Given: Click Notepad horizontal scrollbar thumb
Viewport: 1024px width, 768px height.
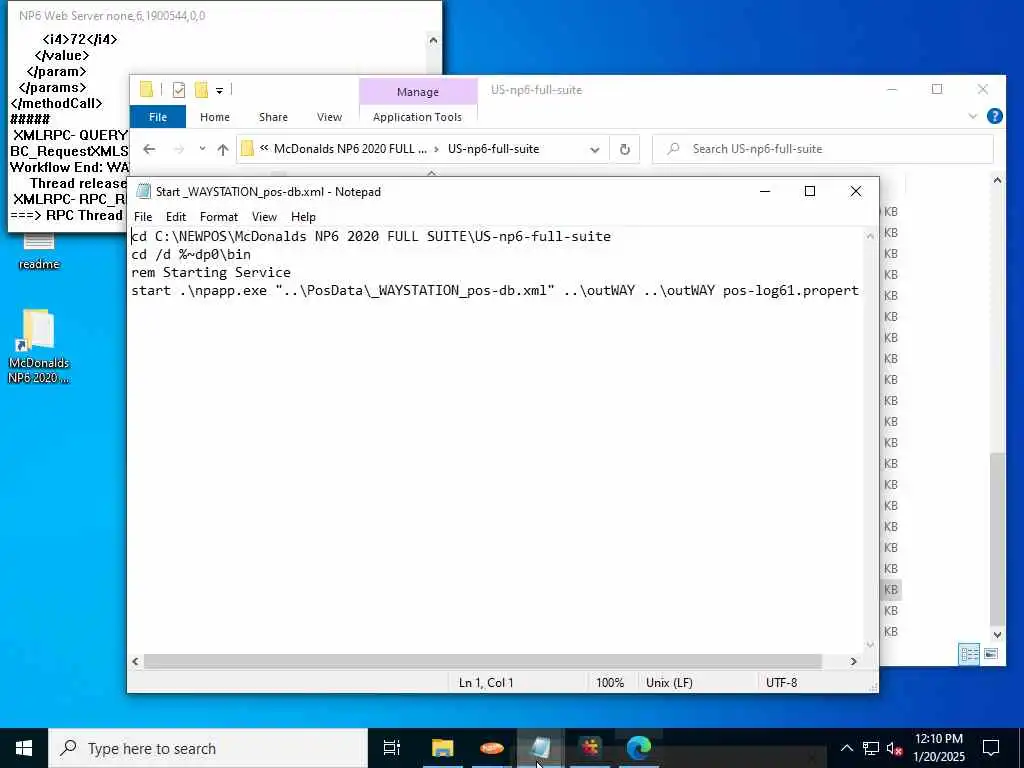Looking at the screenshot, I should point(482,662).
